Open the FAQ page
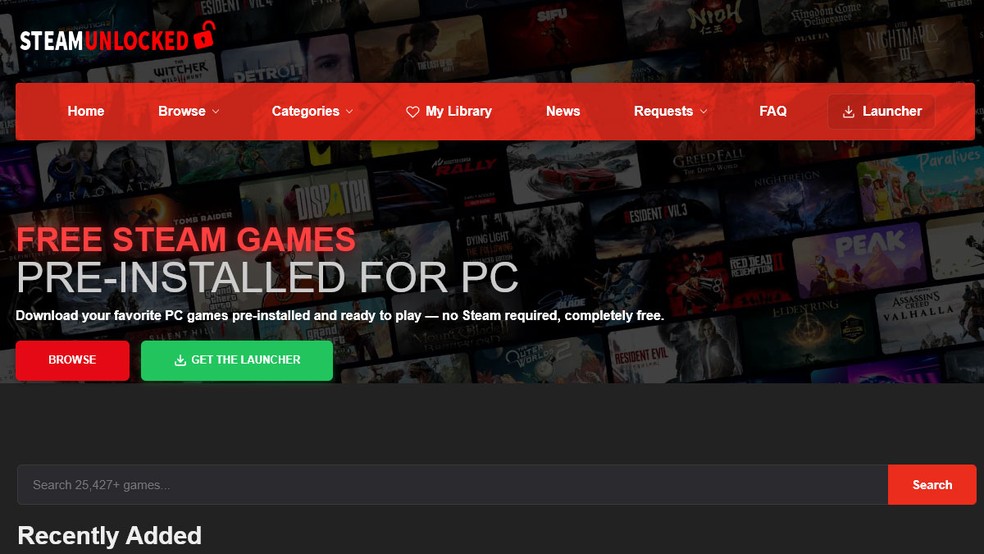This screenshot has width=984, height=554. coord(773,111)
